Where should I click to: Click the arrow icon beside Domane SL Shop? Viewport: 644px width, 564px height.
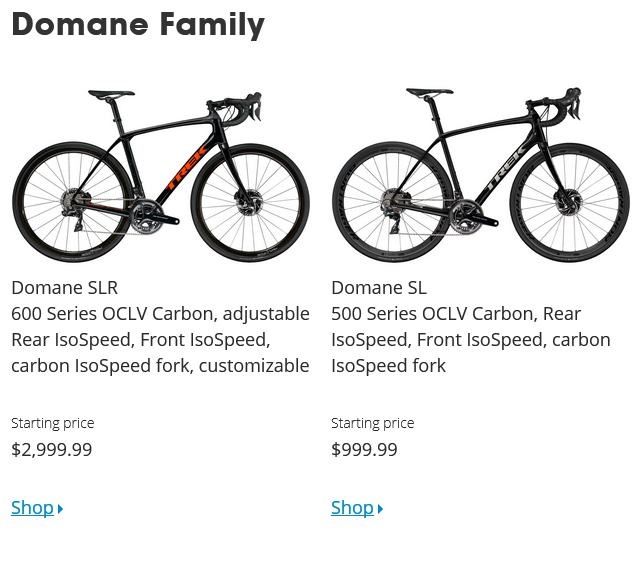point(381,509)
